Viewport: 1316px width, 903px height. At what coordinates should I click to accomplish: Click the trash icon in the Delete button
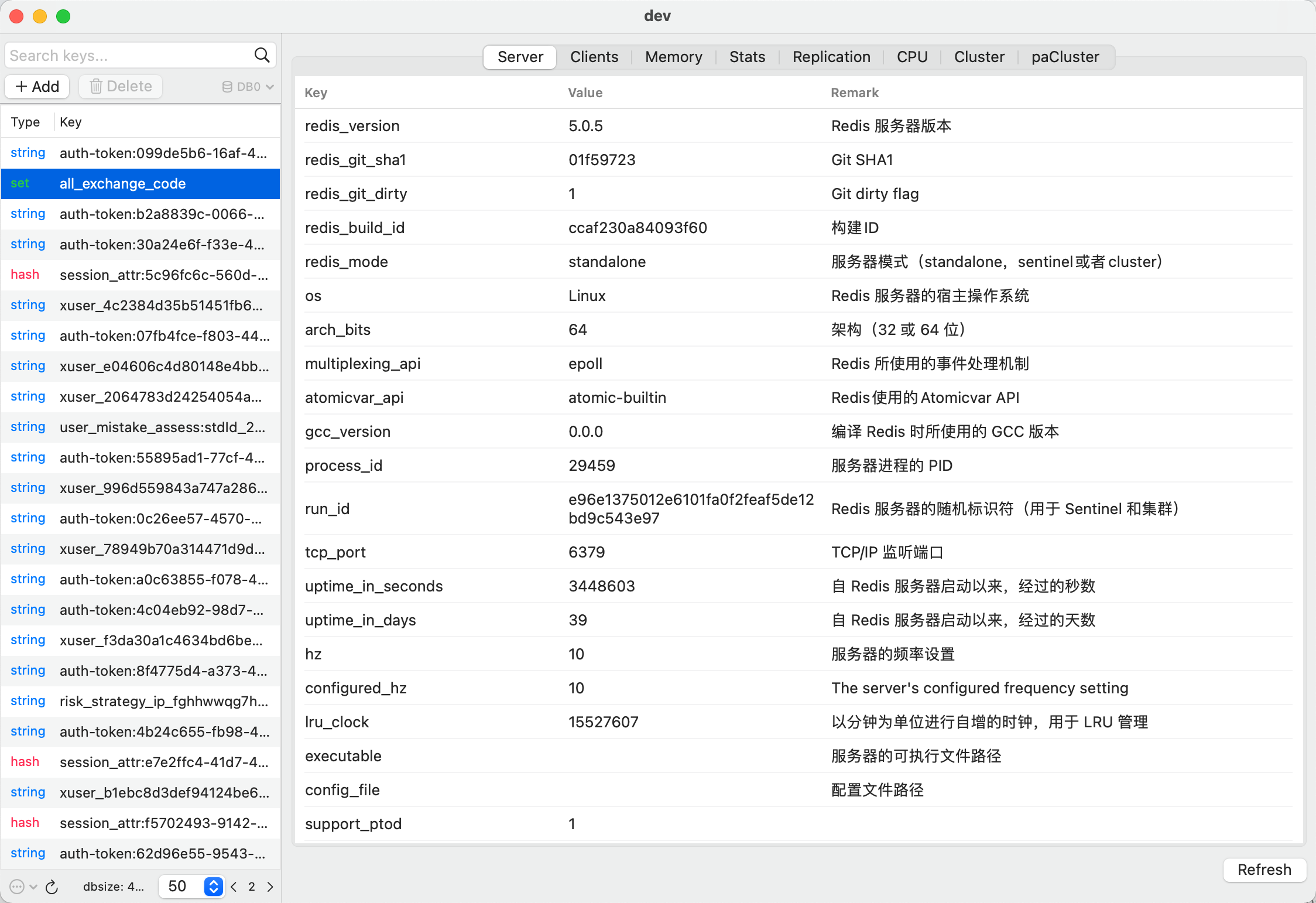pos(97,86)
